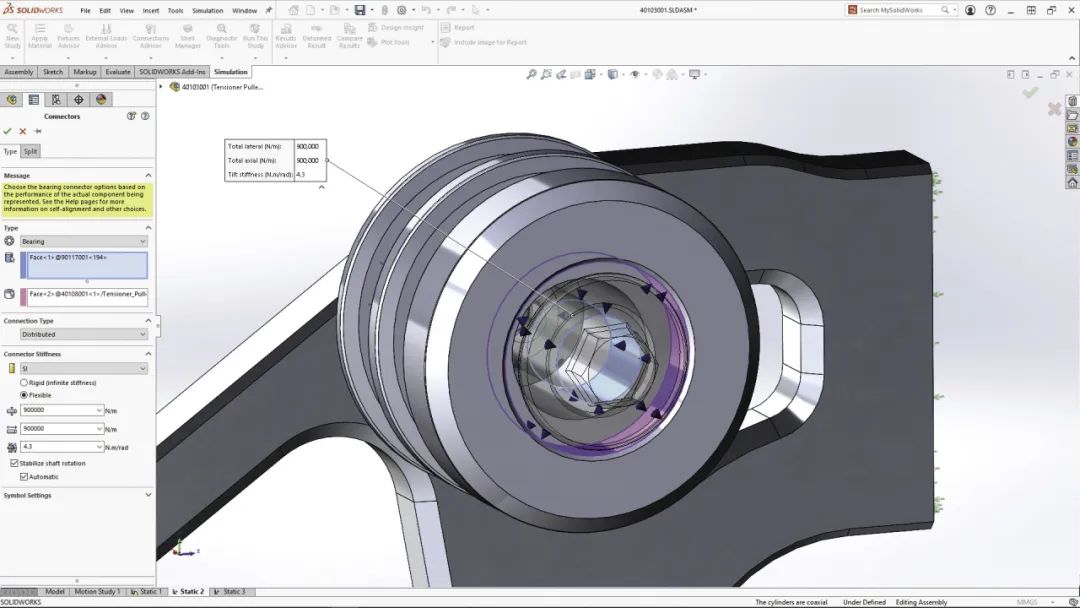The height and width of the screenshot is (608, 1080).
Task: Toggle the Automatic checkbox
Action: [x=26, y=477]
